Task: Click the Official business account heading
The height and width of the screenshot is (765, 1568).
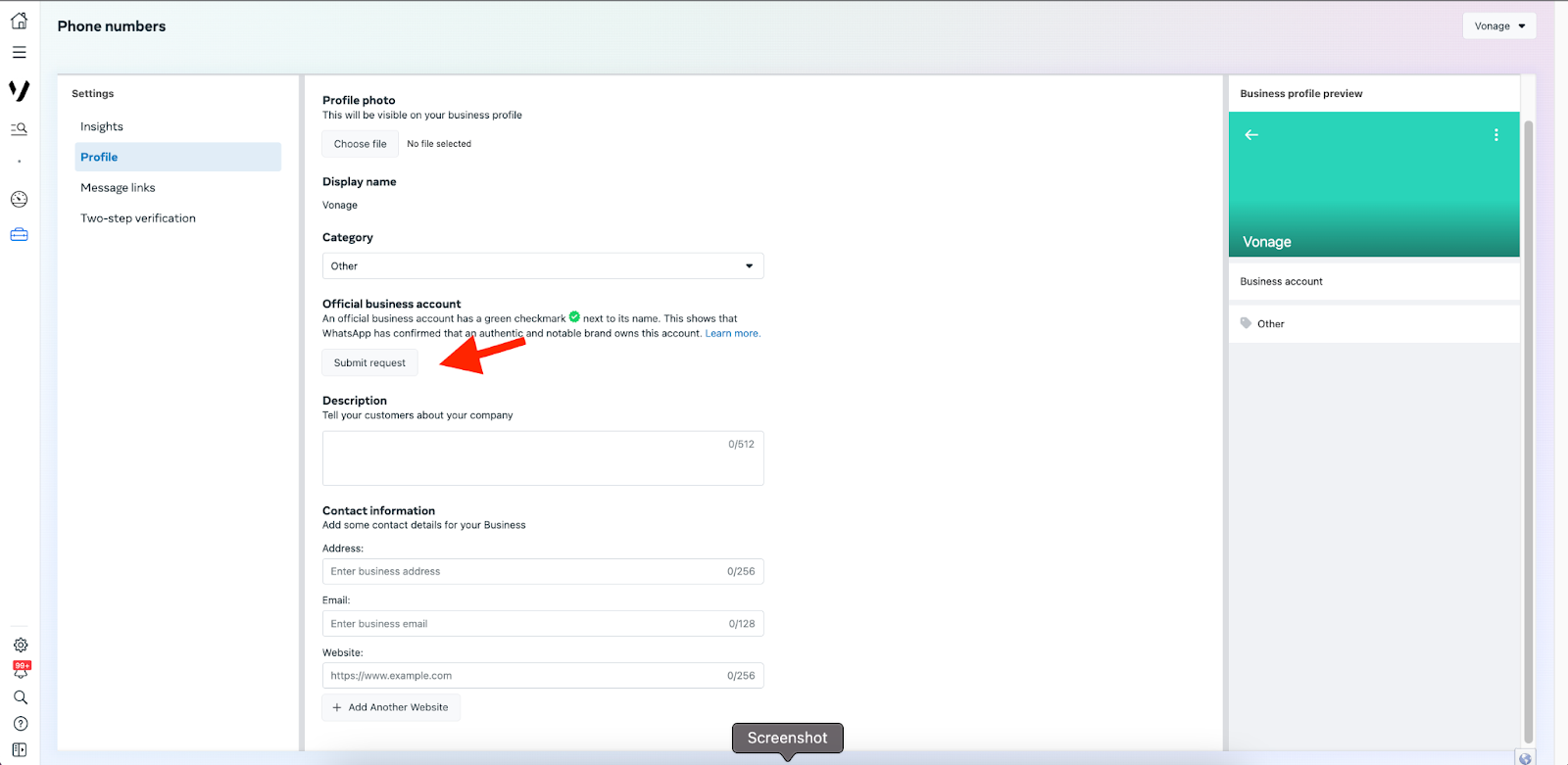Action: point(391,304)
